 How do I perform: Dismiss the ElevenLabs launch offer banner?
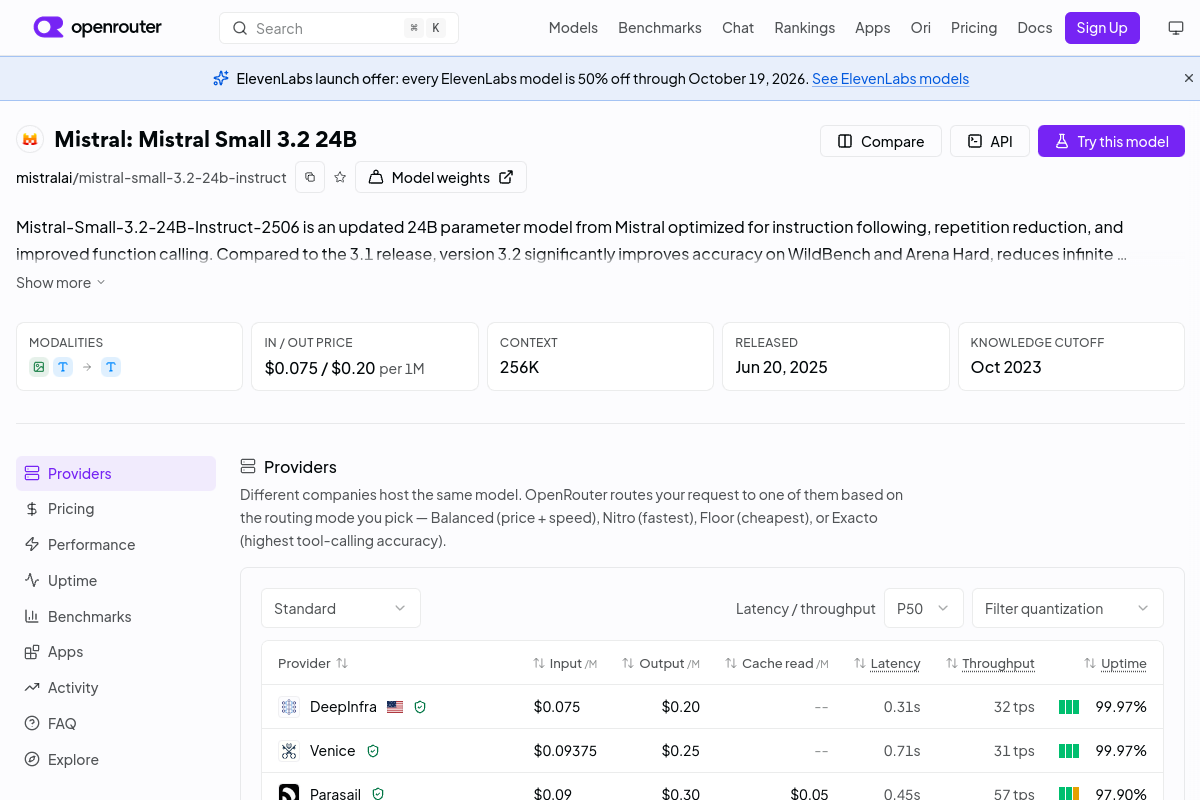1189,78
